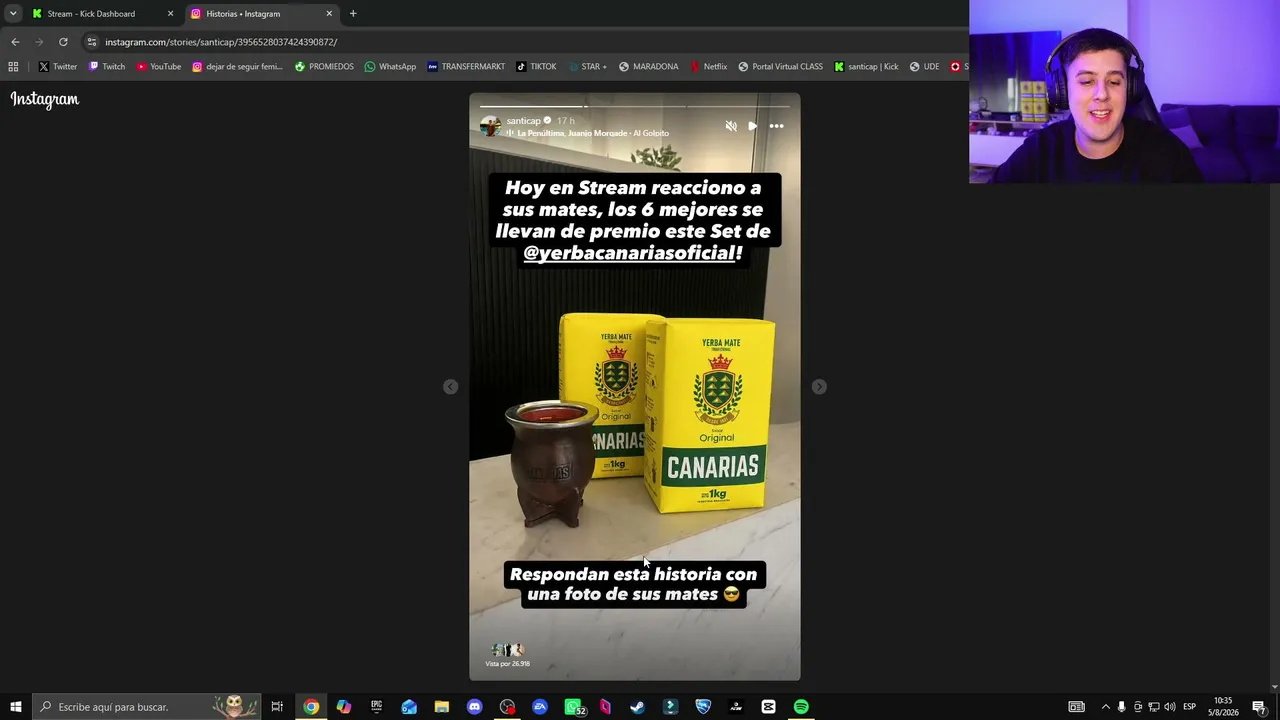Open WhatsApp from the taskbar
The image size is (1280, 720).
tap(573, 707)
